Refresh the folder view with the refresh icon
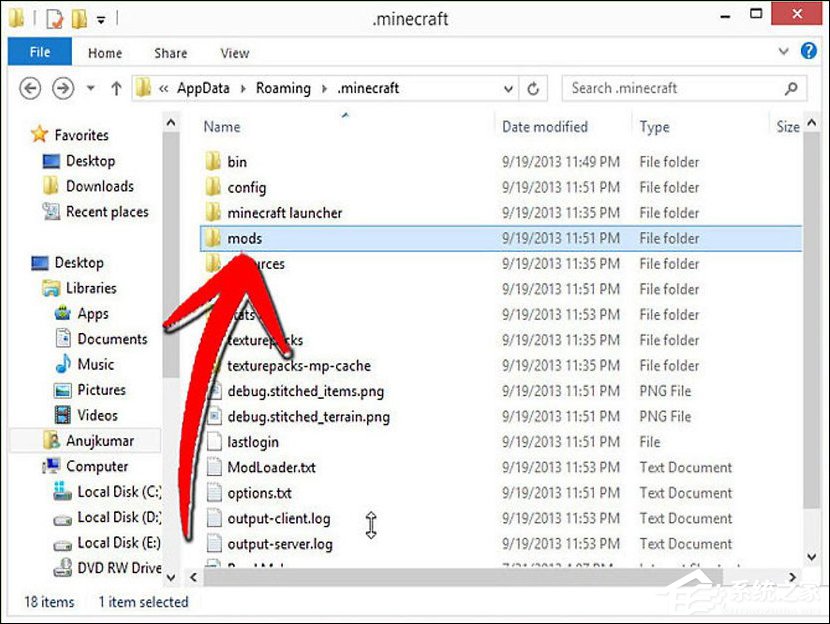The image size is (830, 624). coord(533,88)
